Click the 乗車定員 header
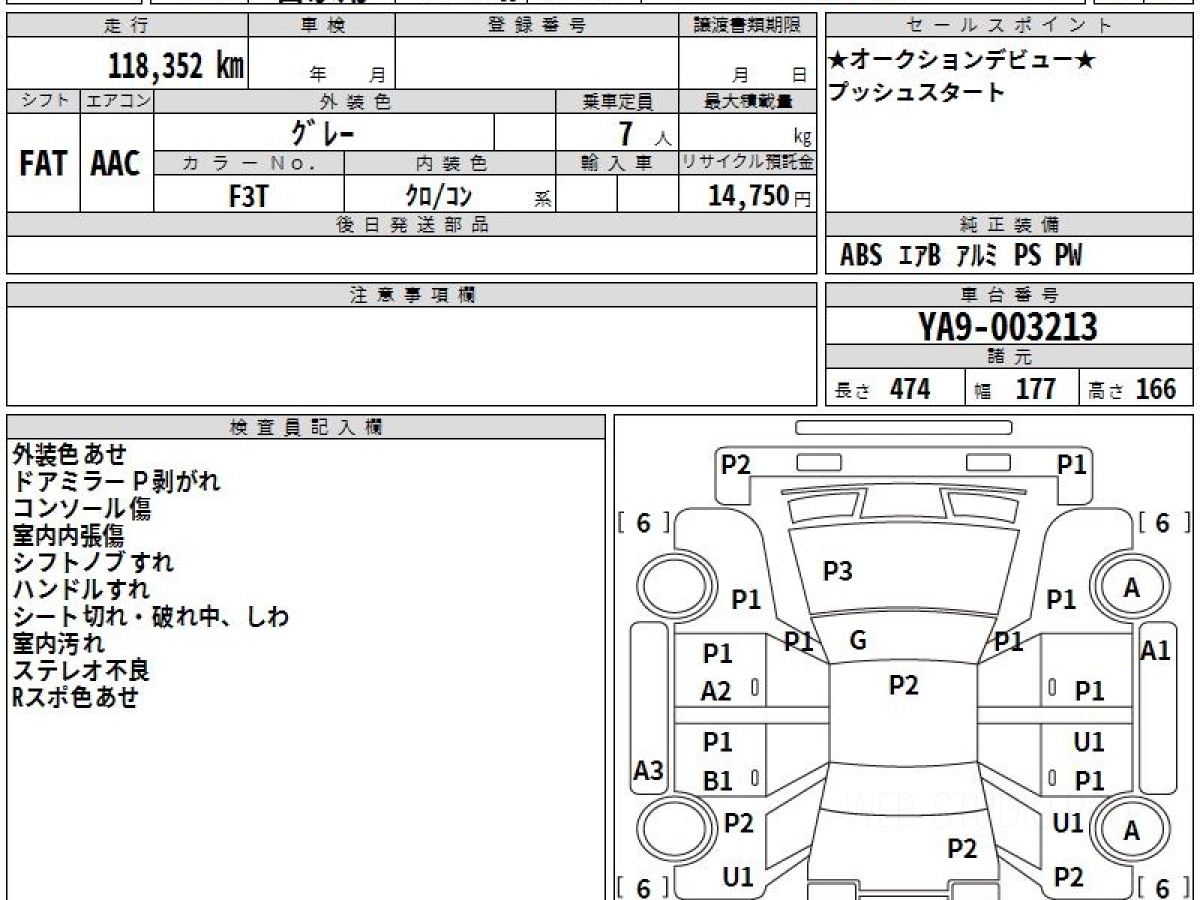The height and width of the screenshot is (900, 1200). coord(617,101)
